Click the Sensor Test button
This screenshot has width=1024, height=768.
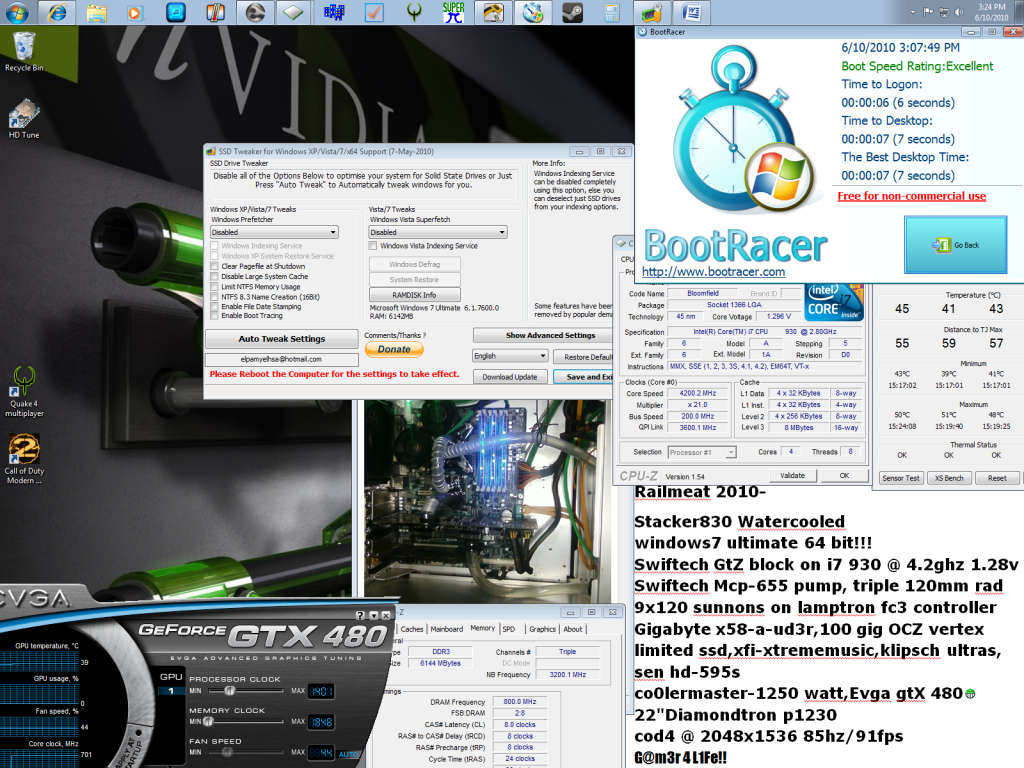(901, 478)
